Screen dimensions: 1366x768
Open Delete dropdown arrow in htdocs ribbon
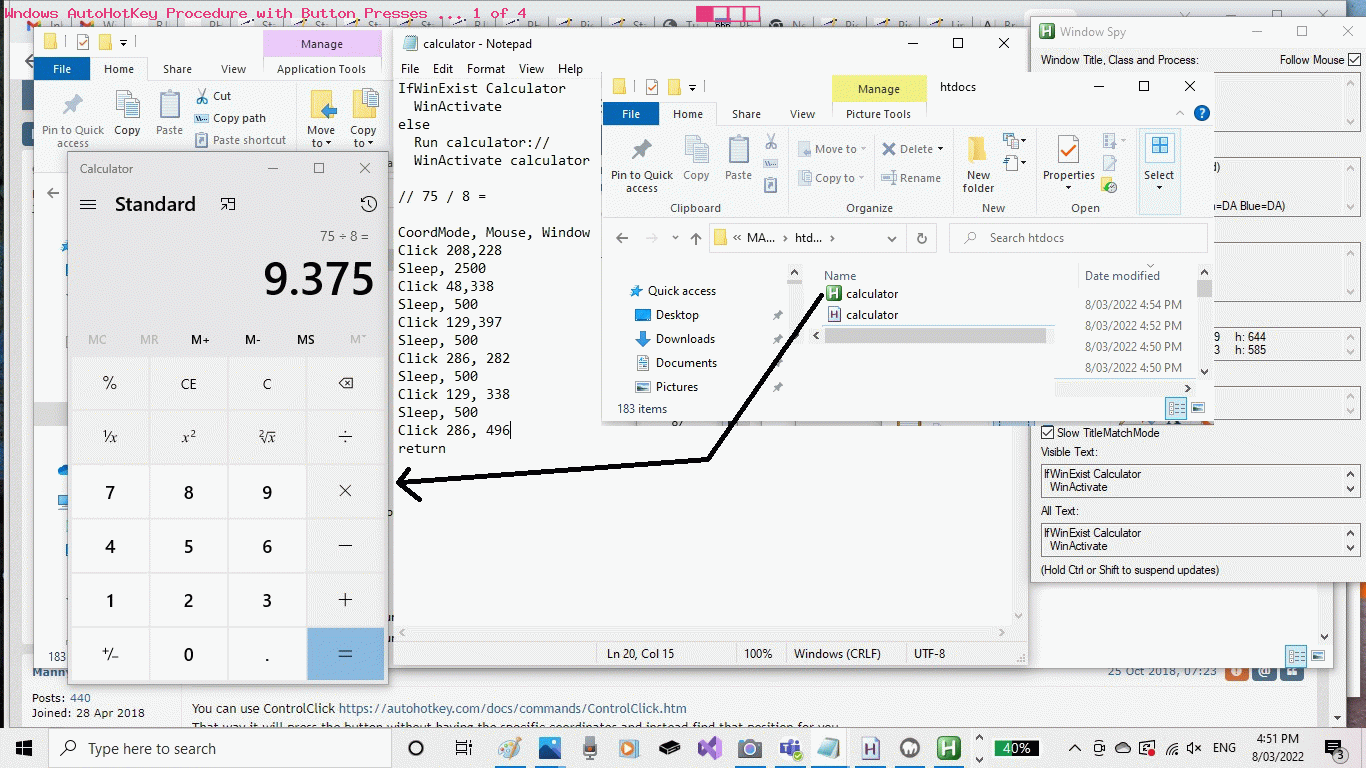tap(940, 149)
